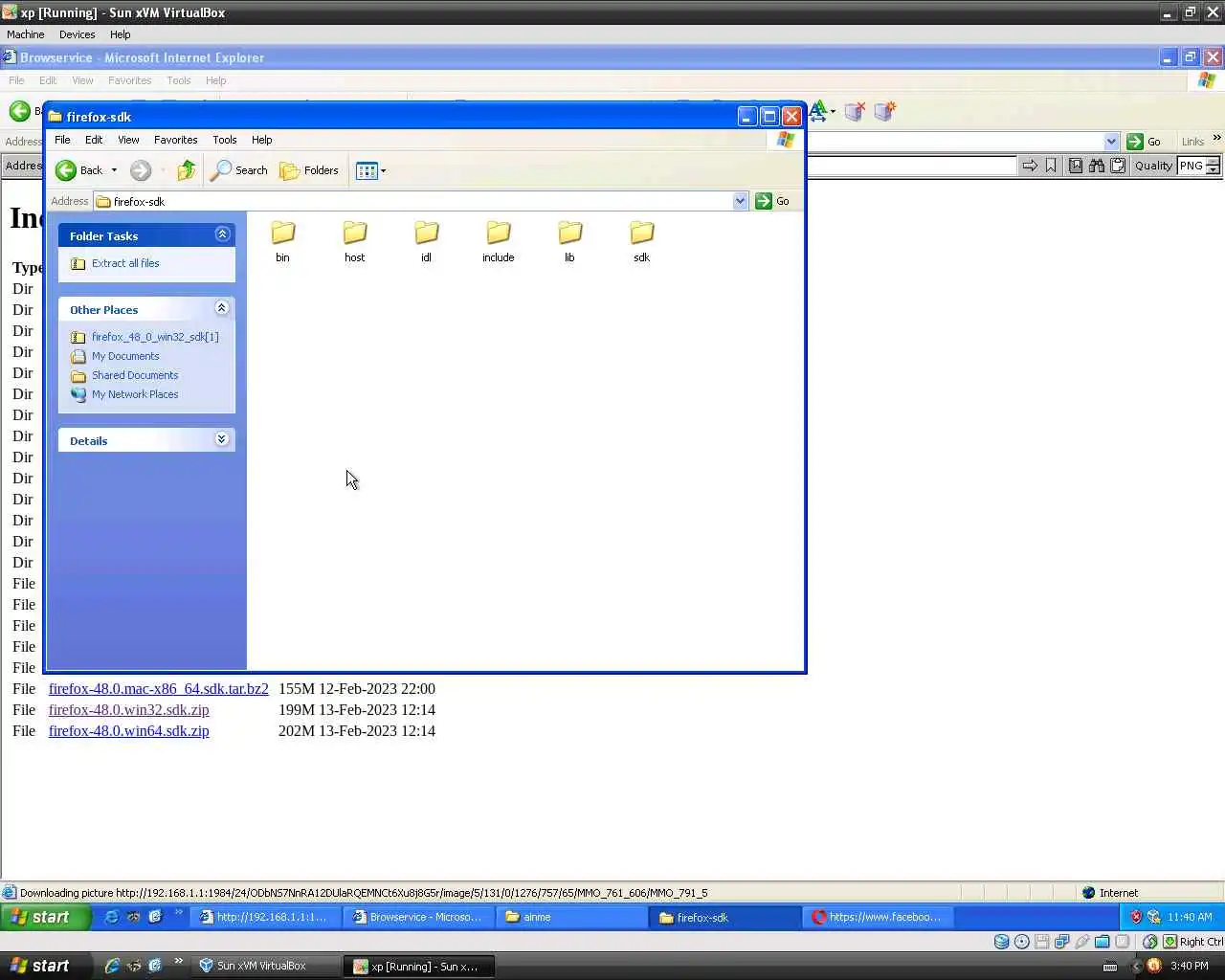
Task: Go up one folder level
Action: pos(187,170)
